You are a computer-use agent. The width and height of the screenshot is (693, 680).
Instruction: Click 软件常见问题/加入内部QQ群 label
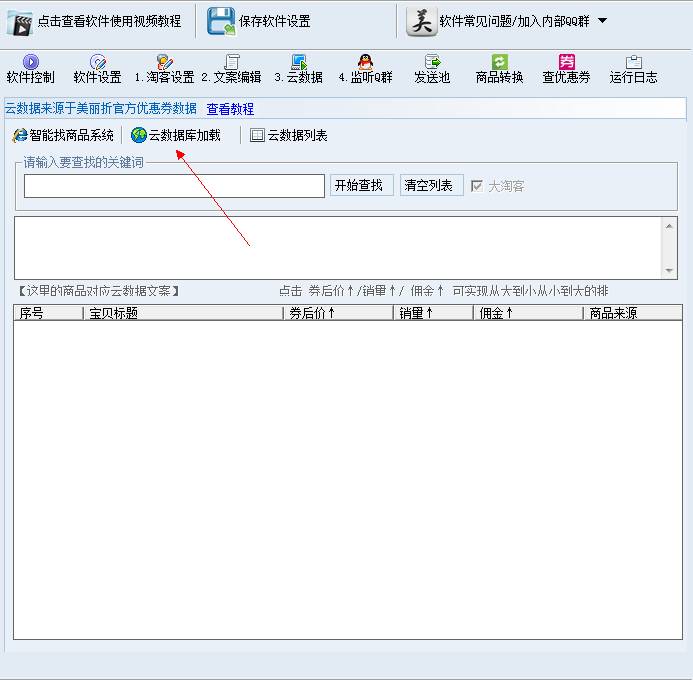(x=514, y=21)
